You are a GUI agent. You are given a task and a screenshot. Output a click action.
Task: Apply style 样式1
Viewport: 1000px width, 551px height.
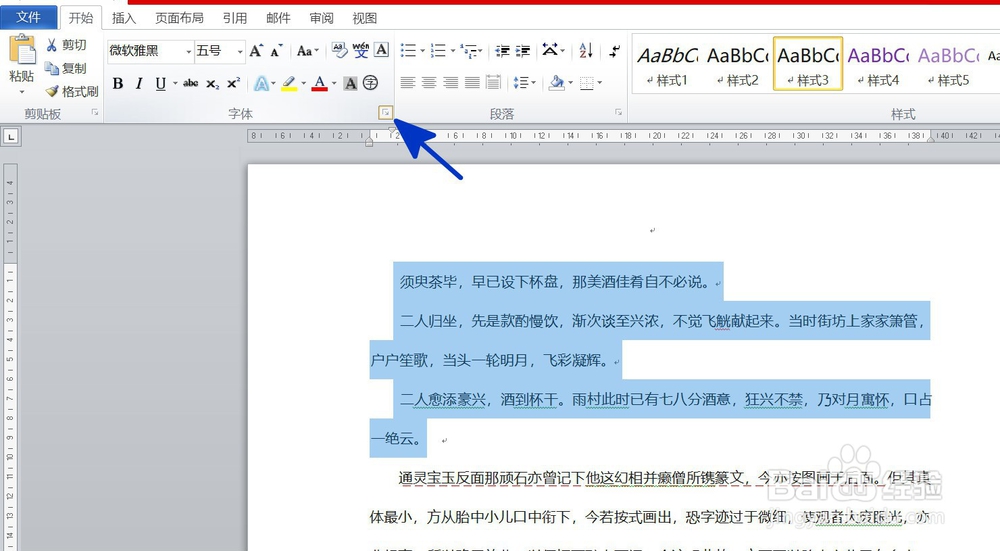click(668, 64)
